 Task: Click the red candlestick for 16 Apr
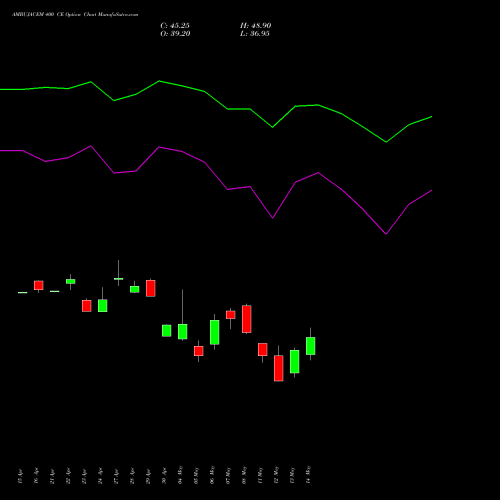tap(39, 285)
